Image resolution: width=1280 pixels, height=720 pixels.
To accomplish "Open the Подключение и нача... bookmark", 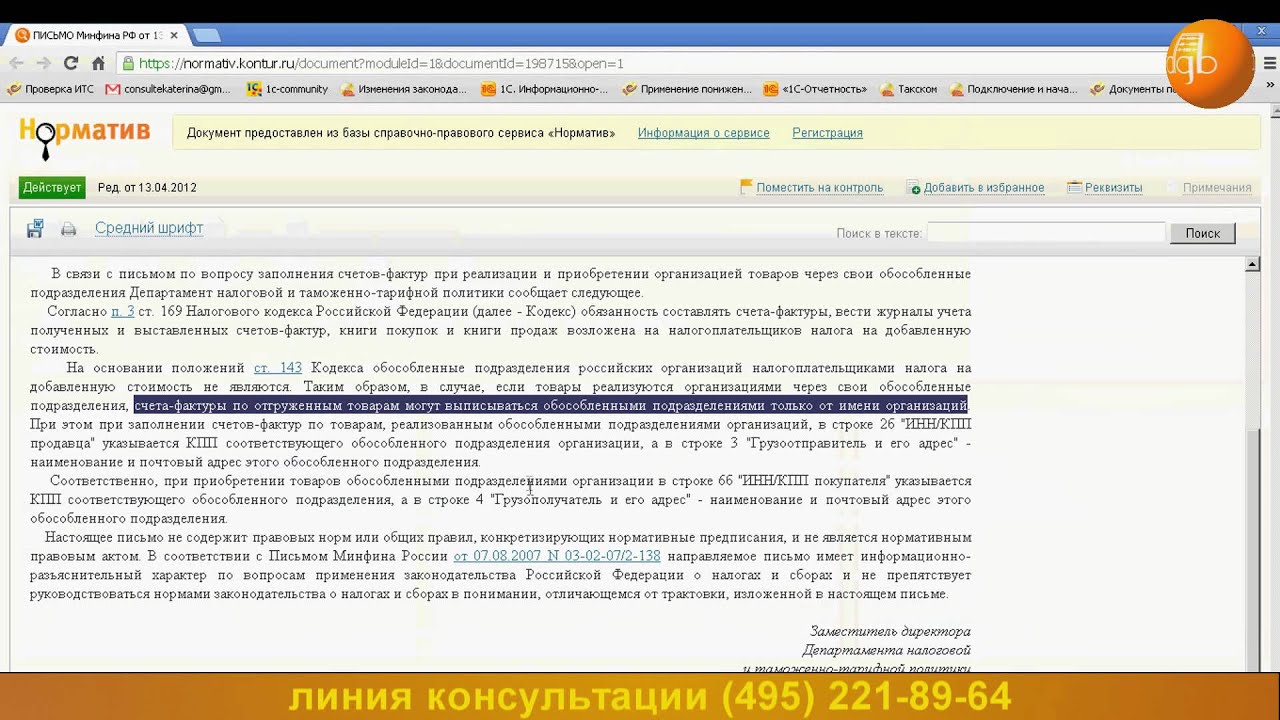I will [1013, 89].
